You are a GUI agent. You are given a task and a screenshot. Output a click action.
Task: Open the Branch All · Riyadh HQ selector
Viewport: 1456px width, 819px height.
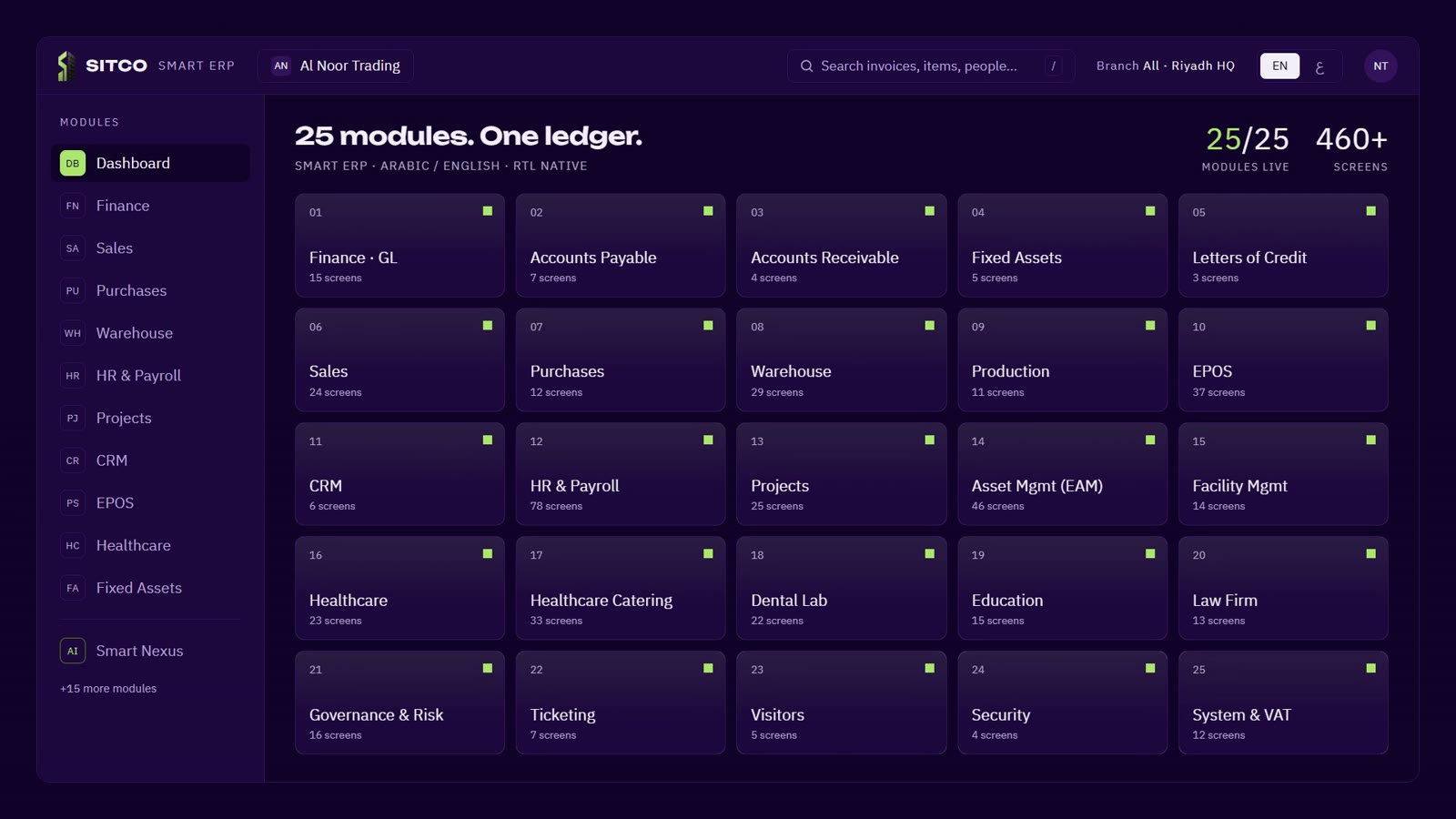click(x=1165, y=66)
